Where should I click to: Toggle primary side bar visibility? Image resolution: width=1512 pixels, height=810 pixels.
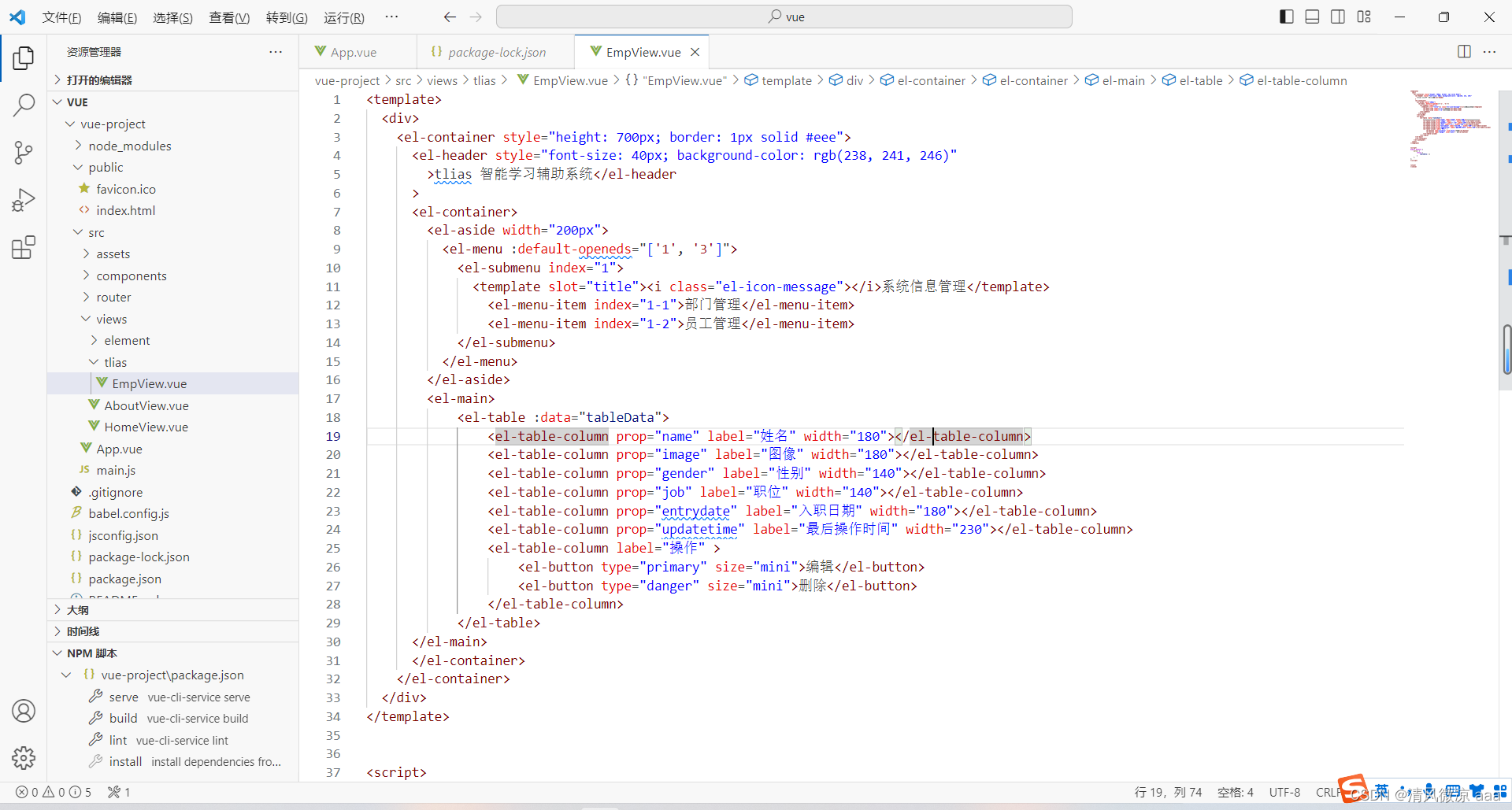1287,17
